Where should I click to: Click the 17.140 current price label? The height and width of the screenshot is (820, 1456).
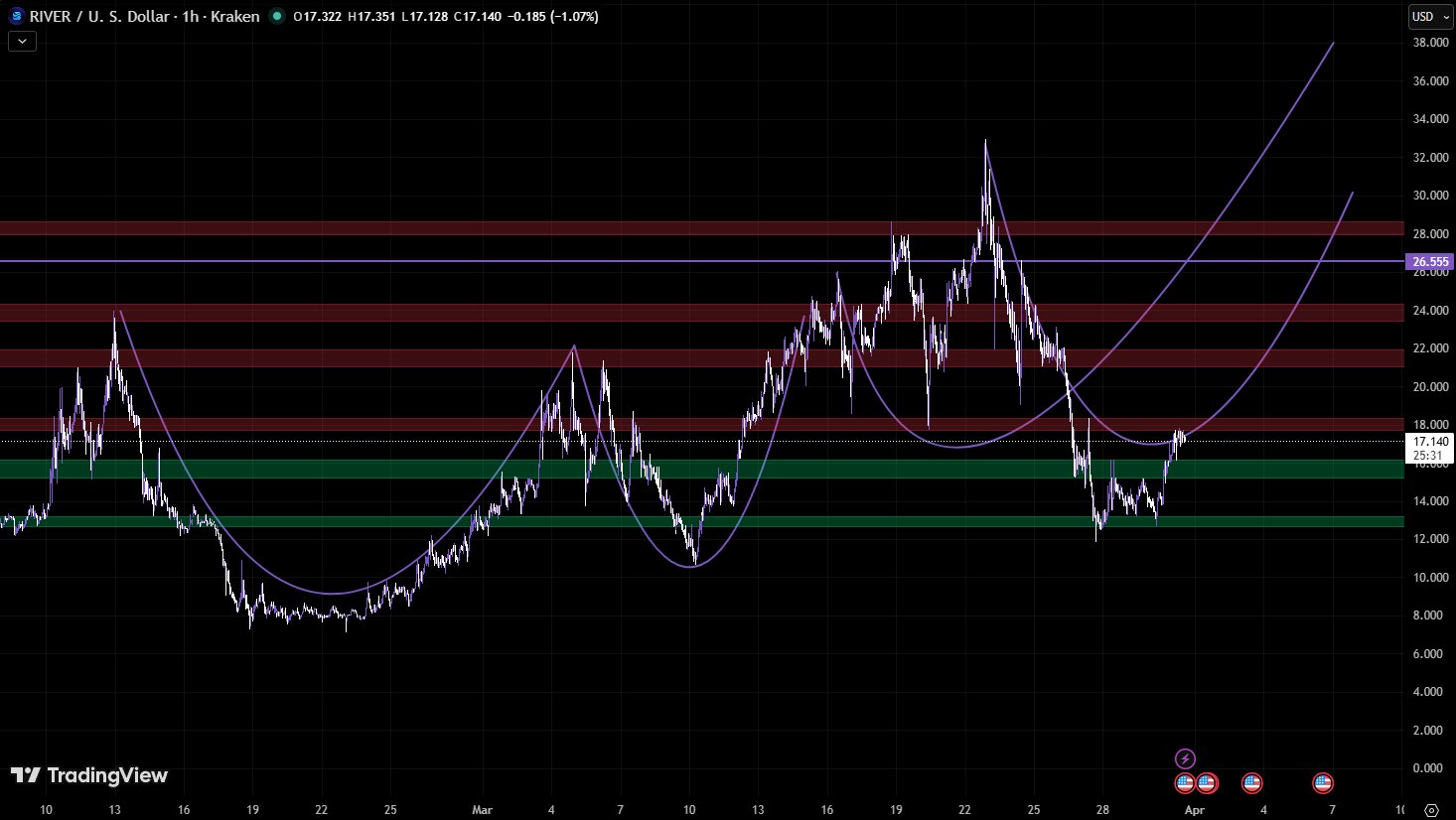1430,442
